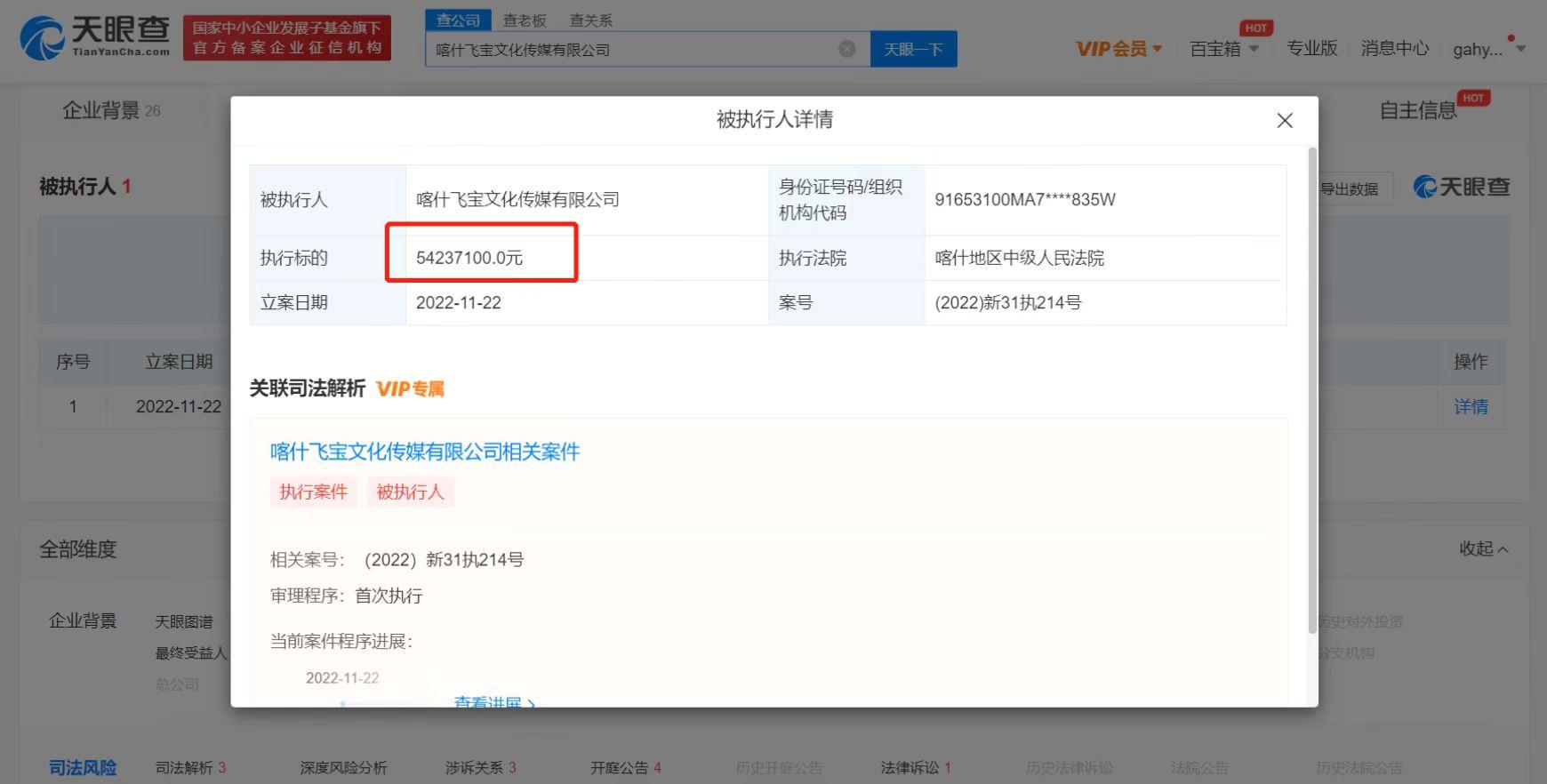The image size is (1547, 784).
Task: Open 企业背景 tab
Action: pyautogui.click(x=111, y=110)
